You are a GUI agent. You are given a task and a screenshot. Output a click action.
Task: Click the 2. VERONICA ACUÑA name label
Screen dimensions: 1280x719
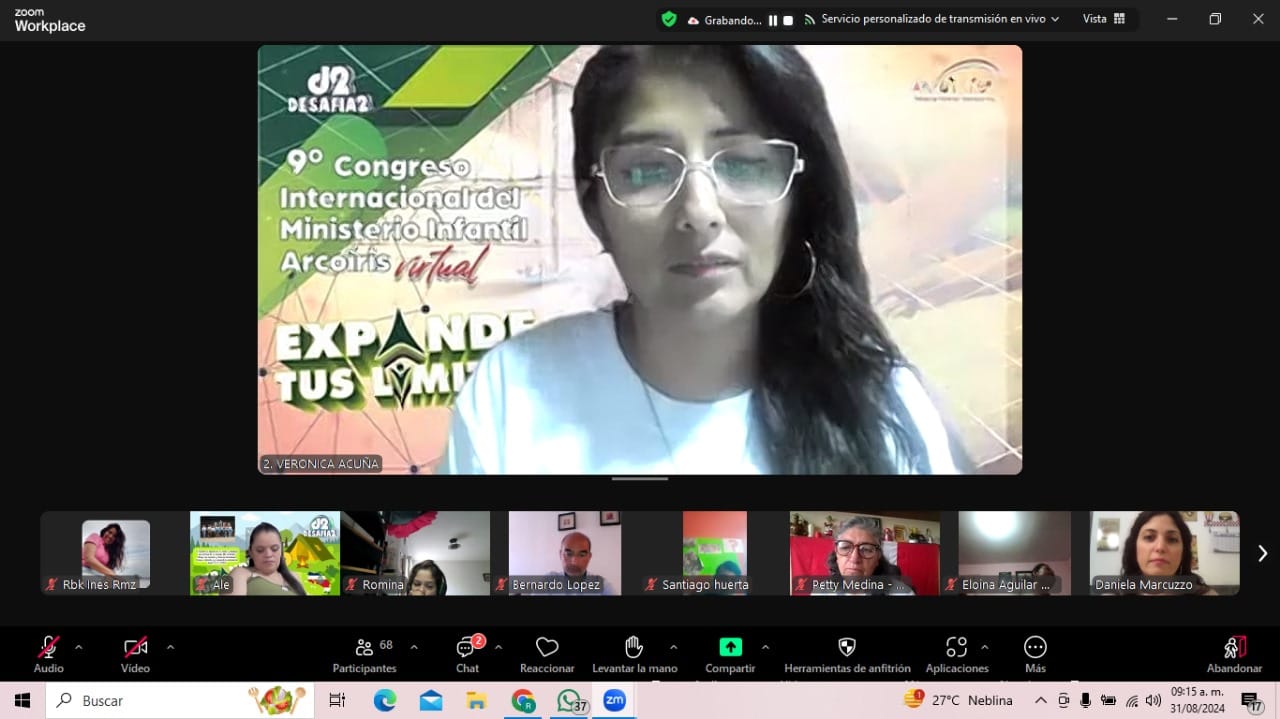321,464
